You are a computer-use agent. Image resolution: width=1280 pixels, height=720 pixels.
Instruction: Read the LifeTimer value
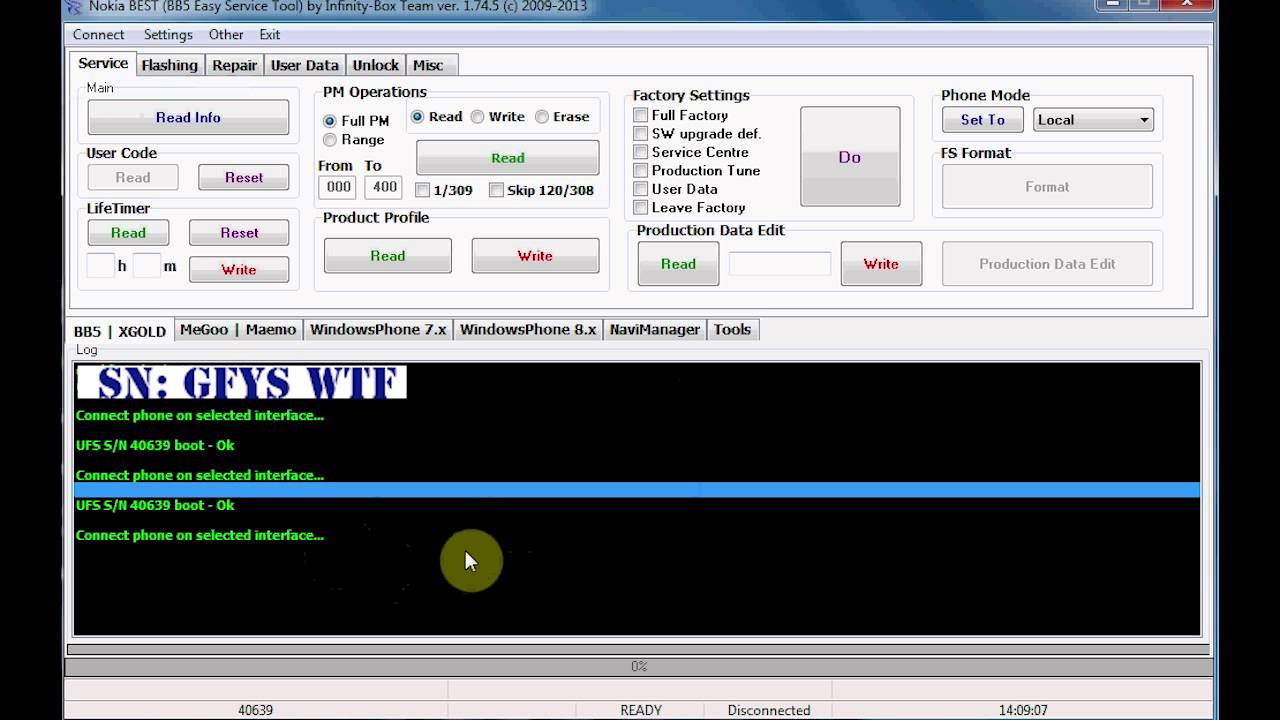[x=128, y=233]
